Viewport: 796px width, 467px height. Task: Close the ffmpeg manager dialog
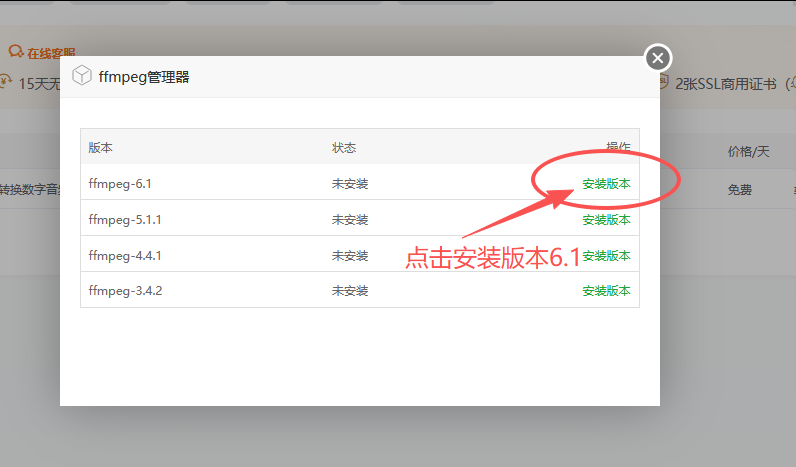[657, 58]
